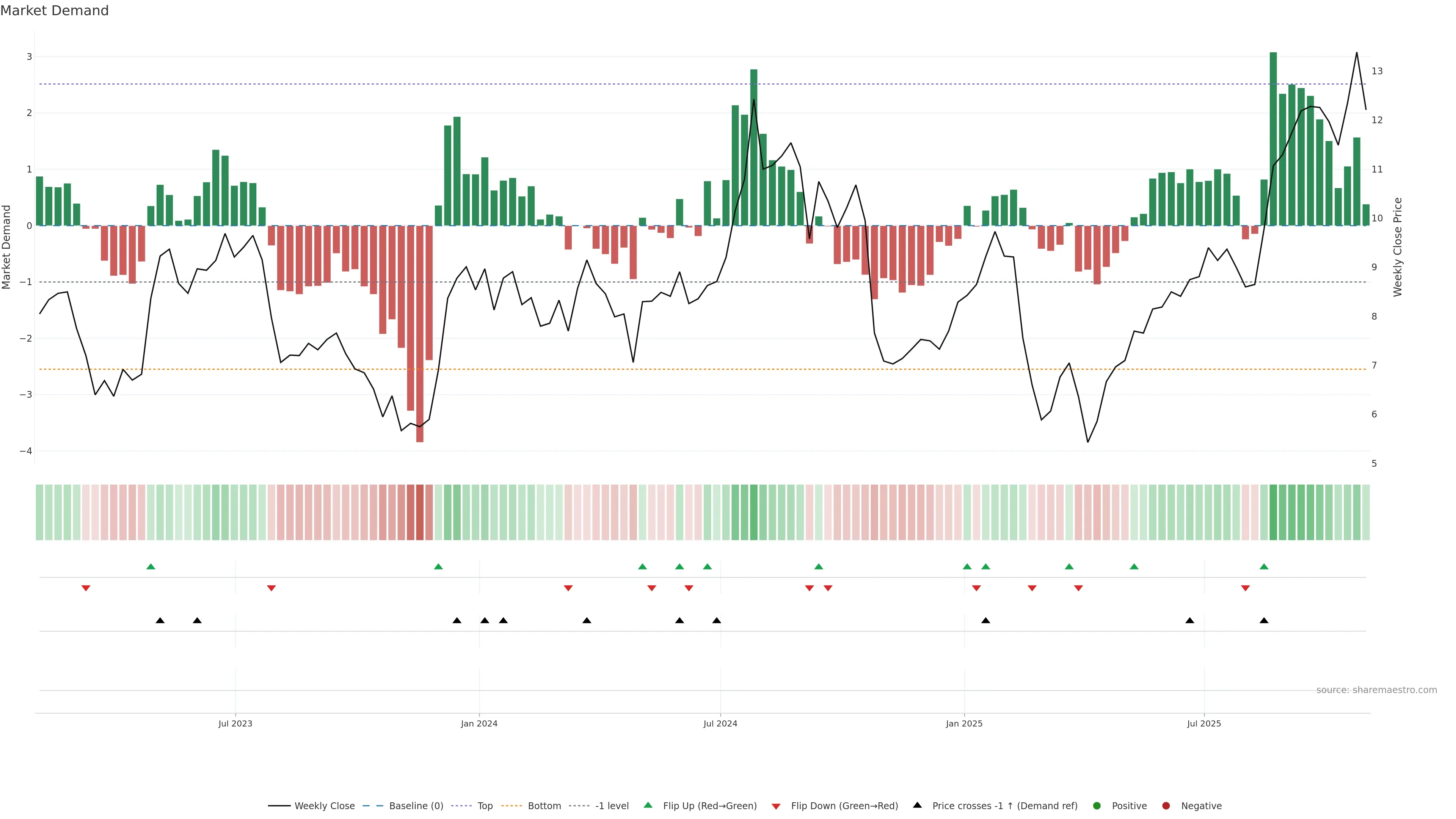Toggle the Weekly Close legend entry

coord(325,805)
